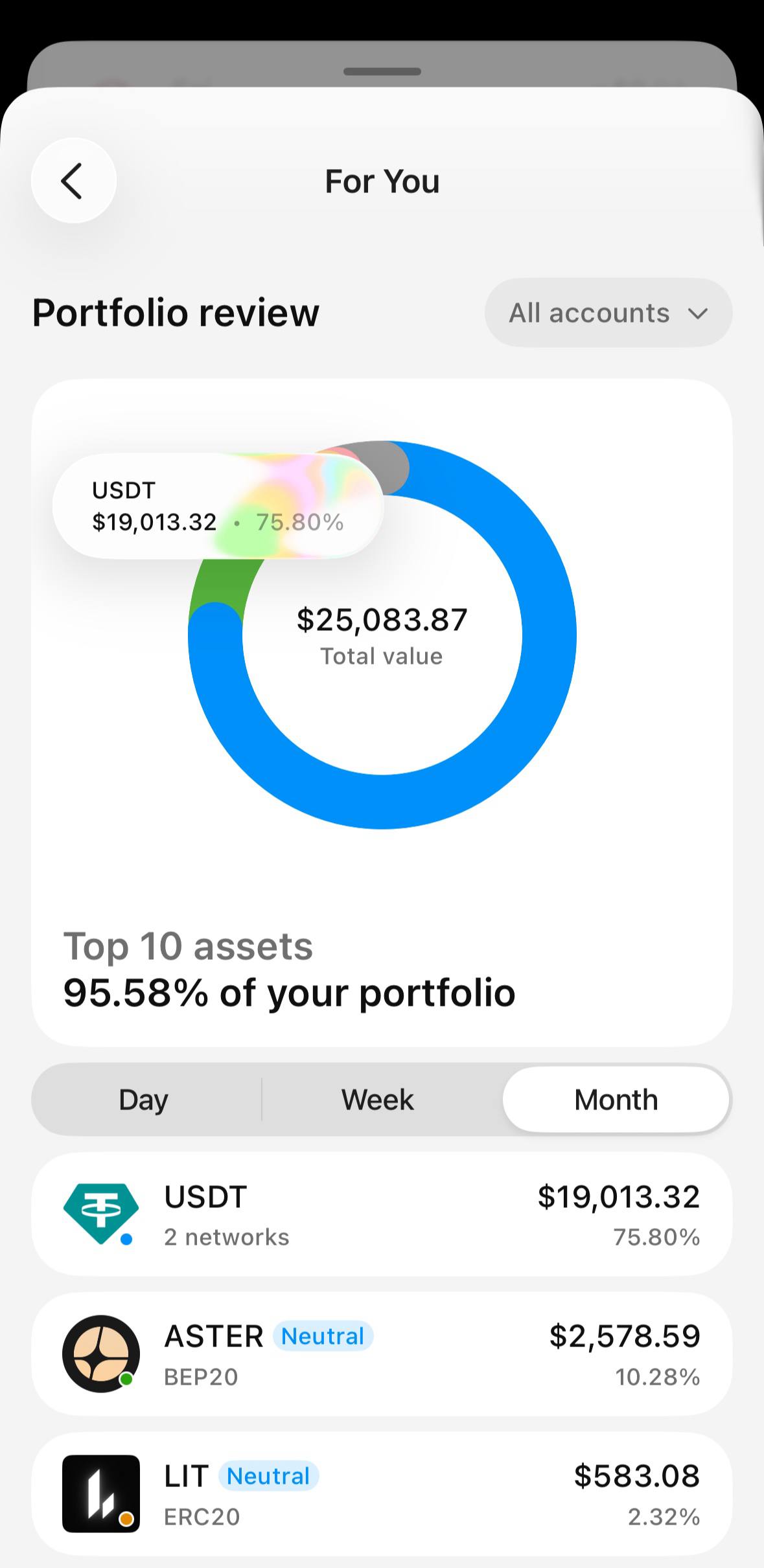This screenshot has width=764, height=1568.
Task: Select the Month period option
Action: (616, 1100)
